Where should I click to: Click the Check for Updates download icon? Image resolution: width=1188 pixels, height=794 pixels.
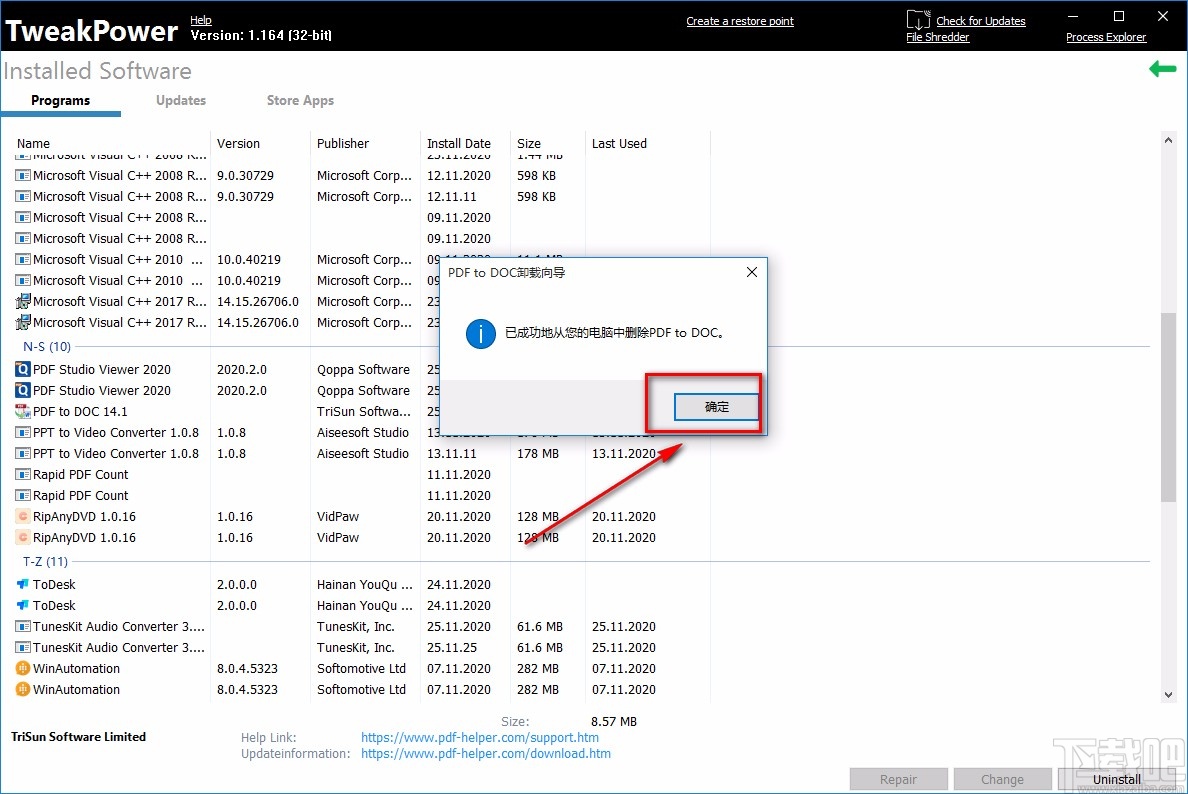918,20
